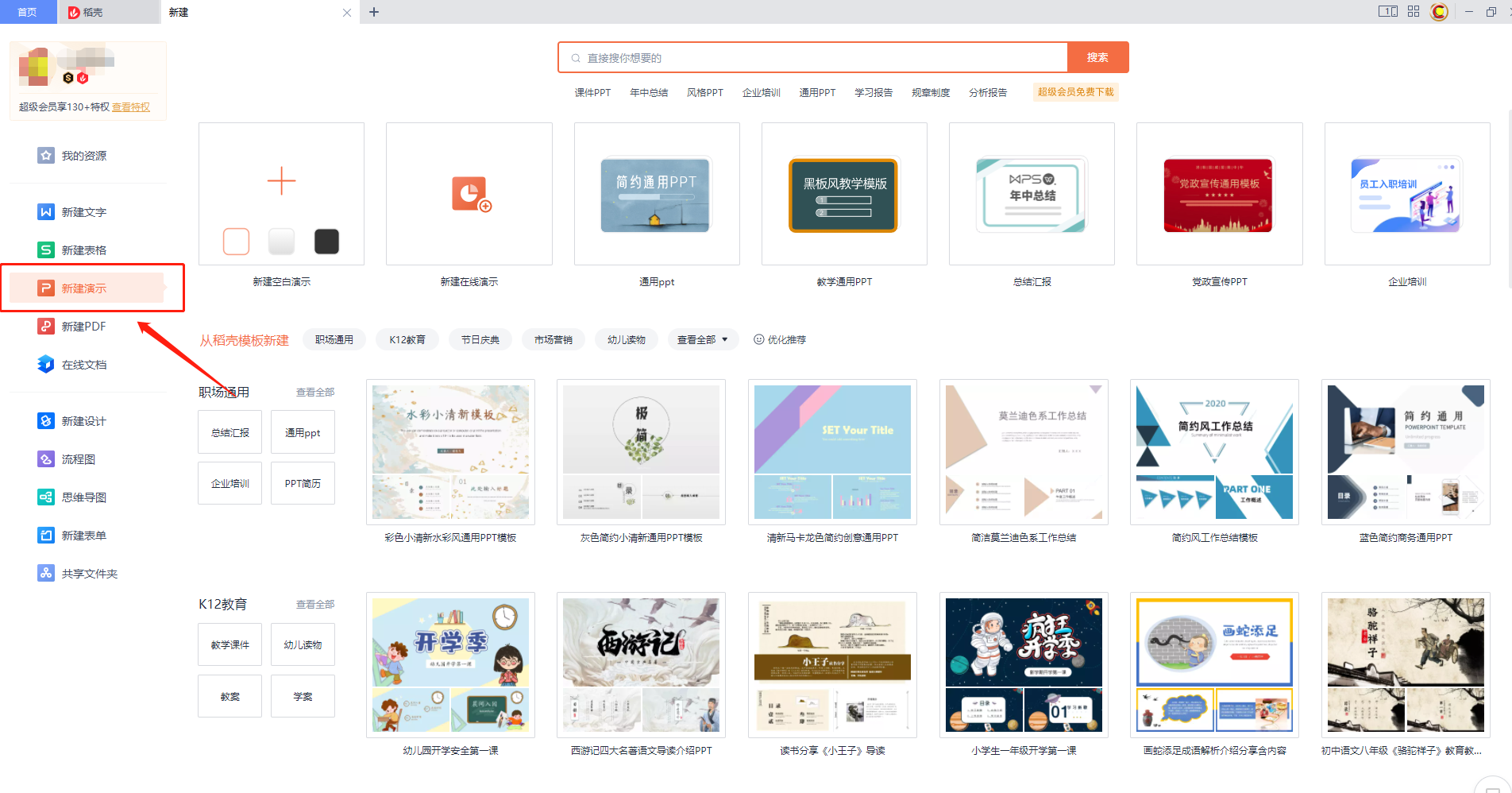Open the grid apps icon in title bar
This screenshot has height=793, width=1512.
point(1414,12)
